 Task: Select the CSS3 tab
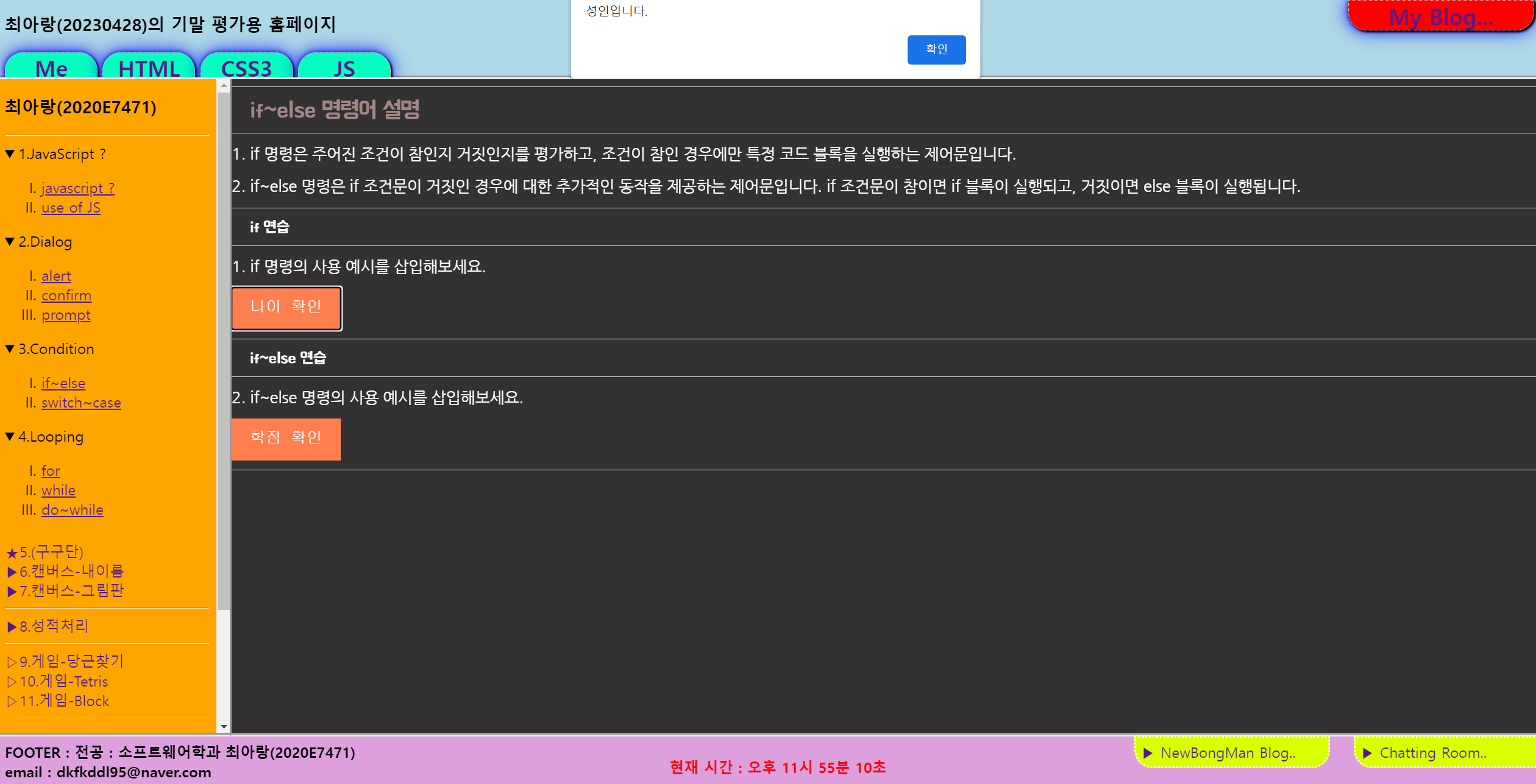pyautogui.click(x=246, y=67)
